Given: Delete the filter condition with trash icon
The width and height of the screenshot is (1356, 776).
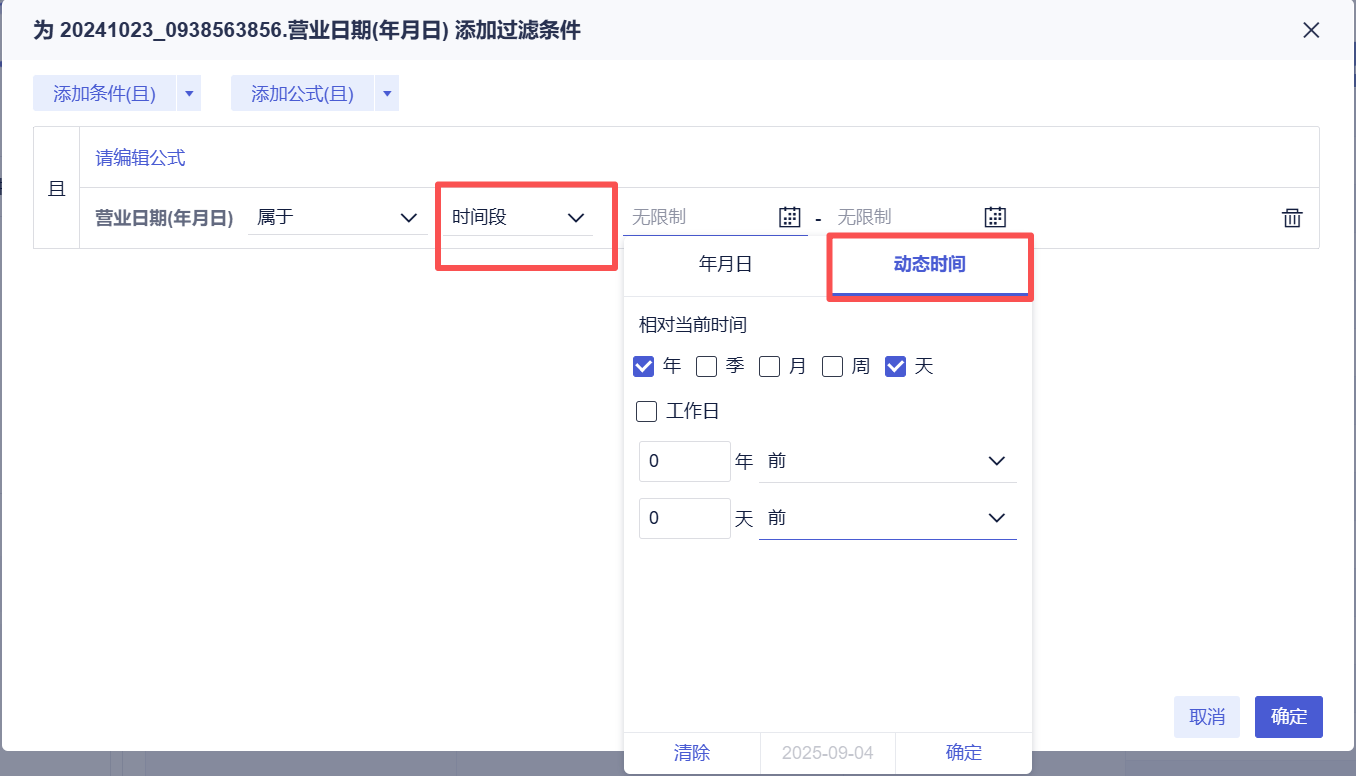Looking at the screenshot, I should pyautogui.click(x=1292, y=218).
